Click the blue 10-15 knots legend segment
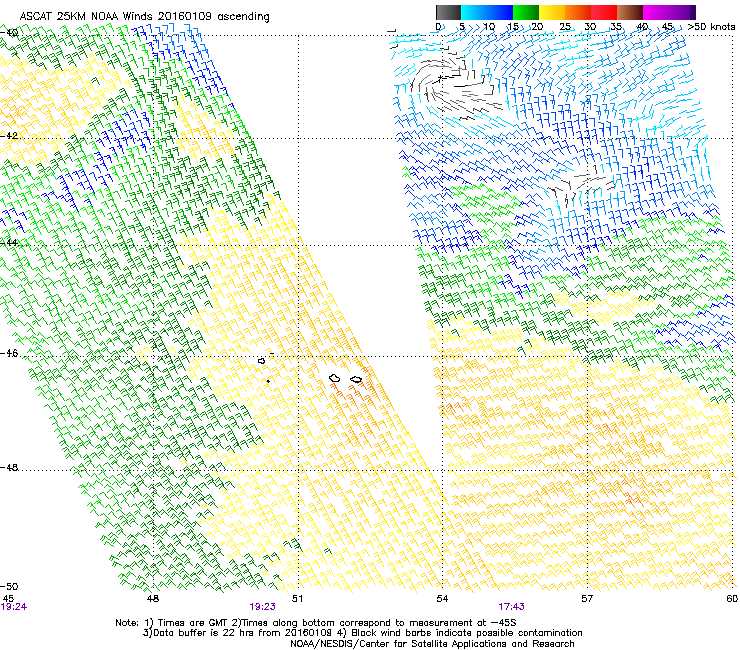The width and height of the screenshot is (740, 650). (500, 12)
